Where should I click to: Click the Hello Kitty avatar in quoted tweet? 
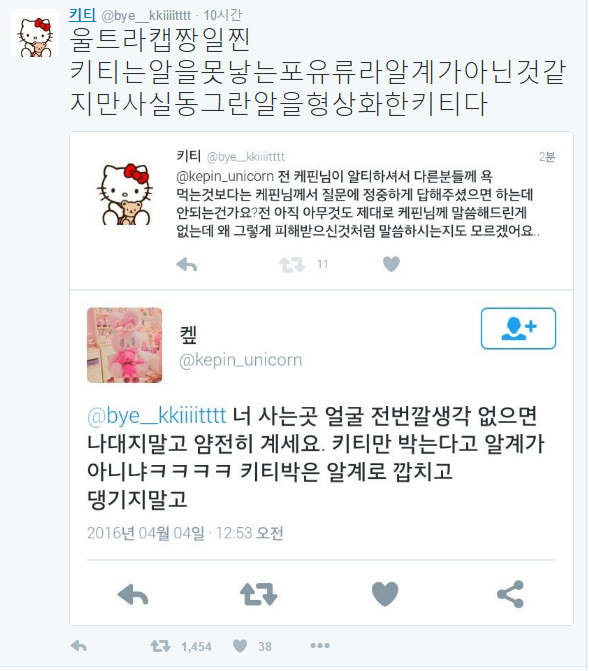125,193
